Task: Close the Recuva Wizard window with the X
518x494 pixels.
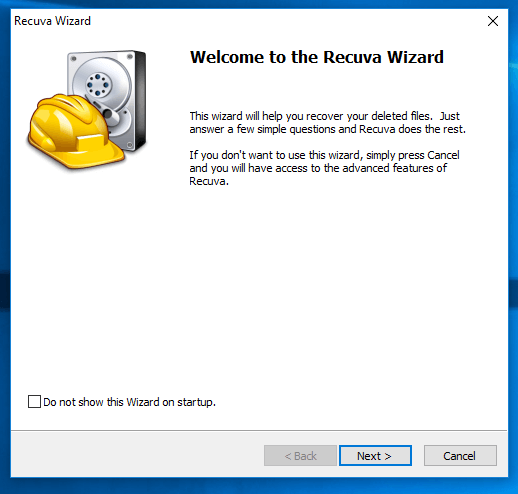Action: pyautogui.click(x=493, y=21)
